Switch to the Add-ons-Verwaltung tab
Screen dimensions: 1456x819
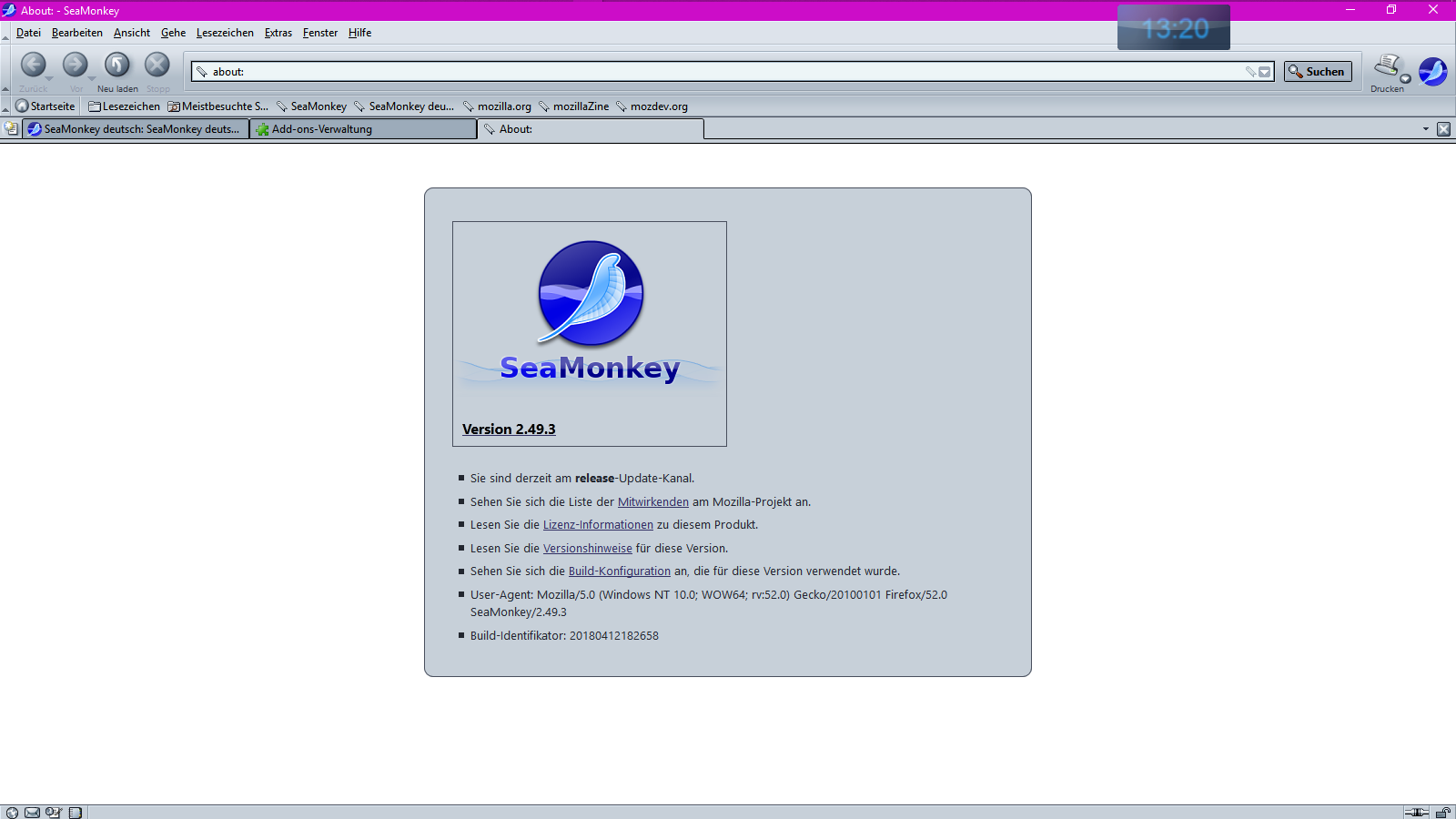pyautogui.click(x=363, y=129)
